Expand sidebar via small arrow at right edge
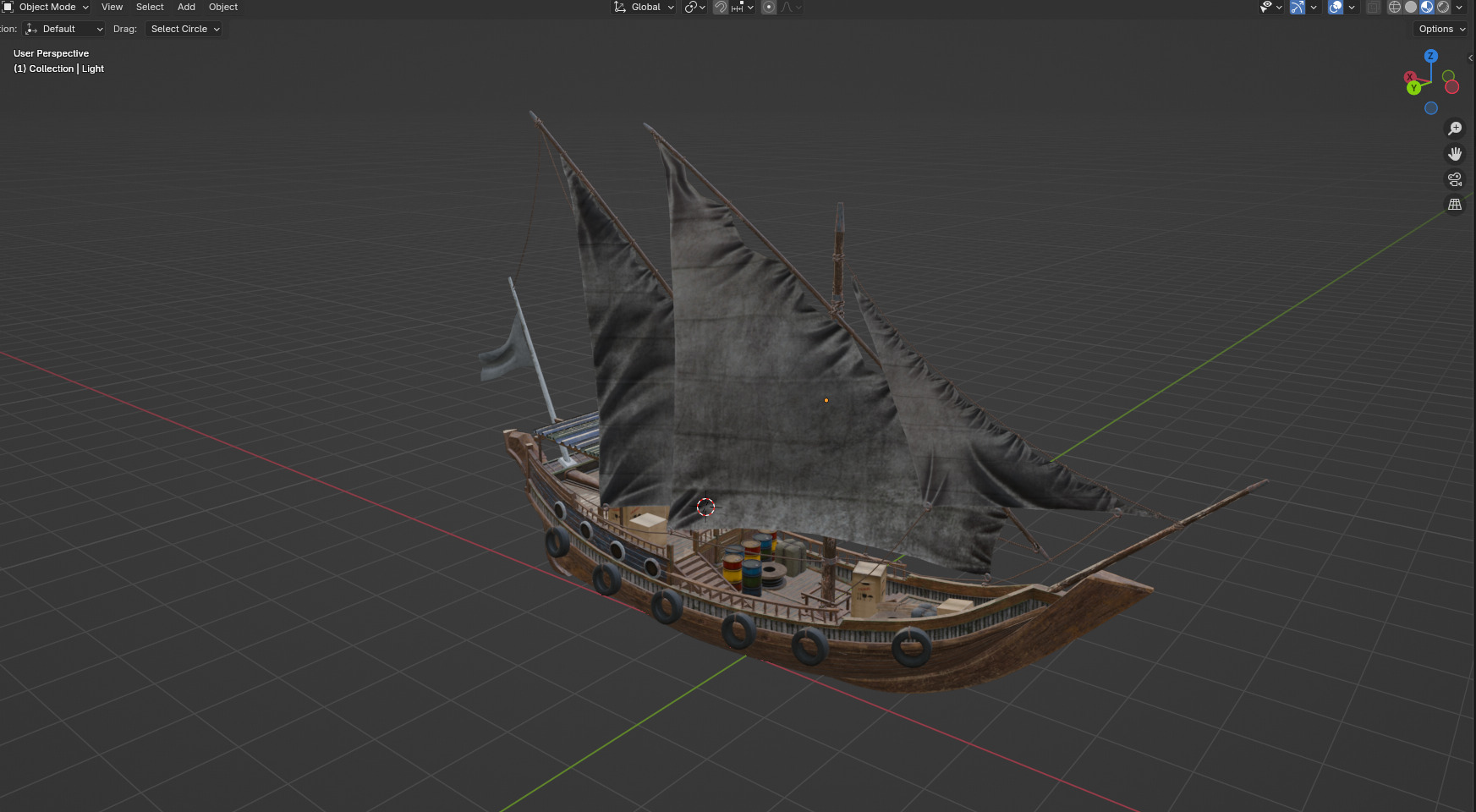 pos(1470,58)
